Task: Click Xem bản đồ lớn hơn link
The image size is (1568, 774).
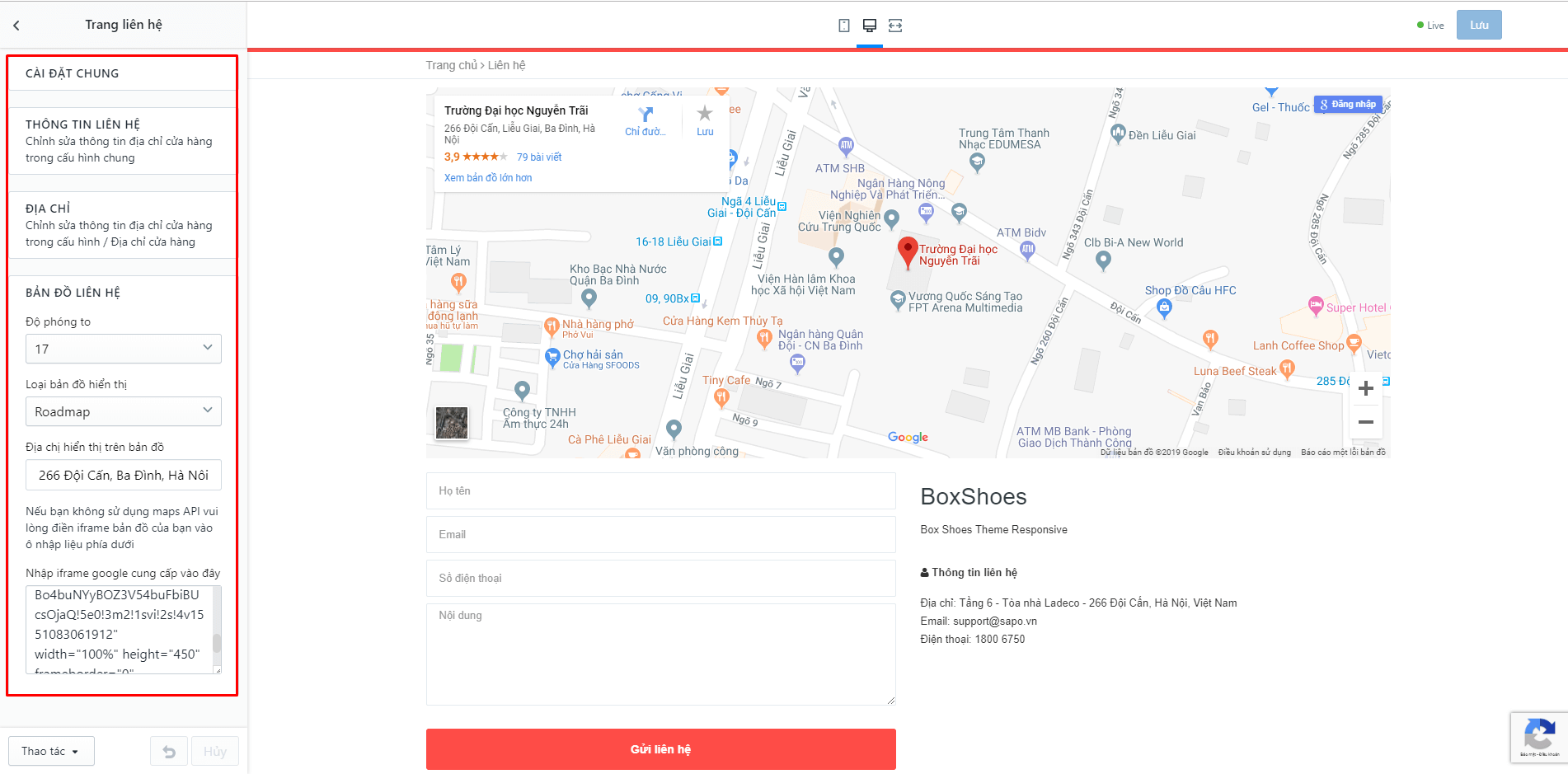Action: 488,177
